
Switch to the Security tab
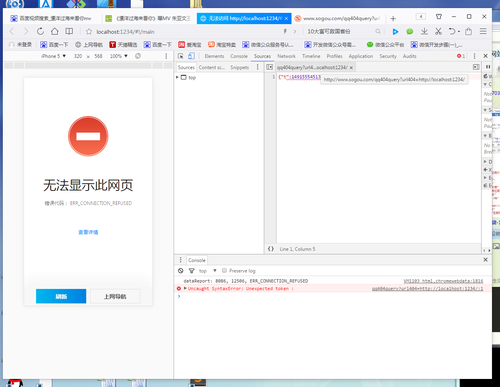click(388, 56)
